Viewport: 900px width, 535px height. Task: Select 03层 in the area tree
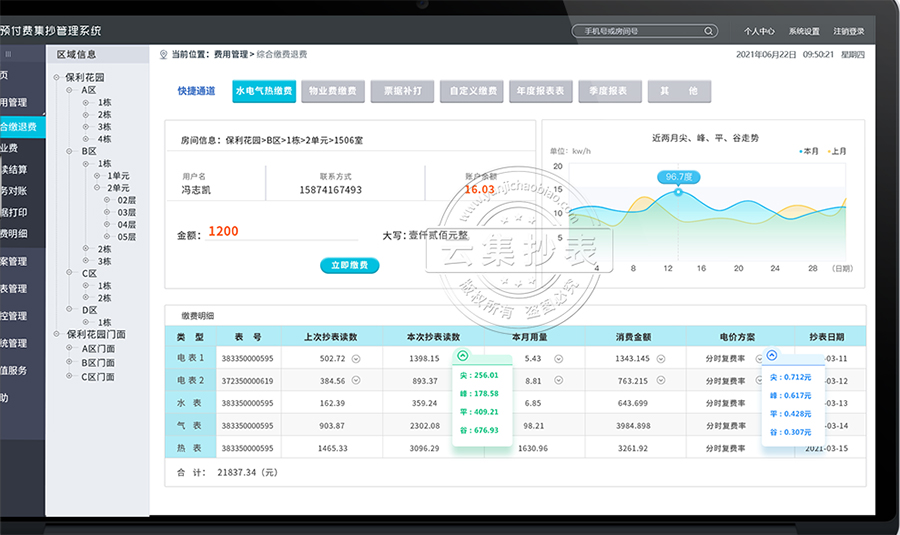(126, 212)
